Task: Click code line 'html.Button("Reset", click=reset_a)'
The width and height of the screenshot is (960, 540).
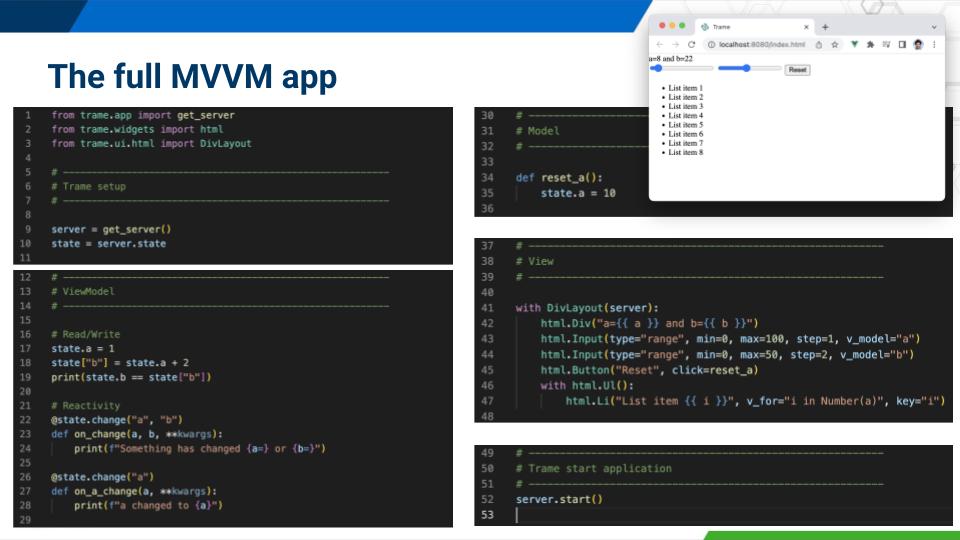Action: pyautogui.click(x=650, y=370)
